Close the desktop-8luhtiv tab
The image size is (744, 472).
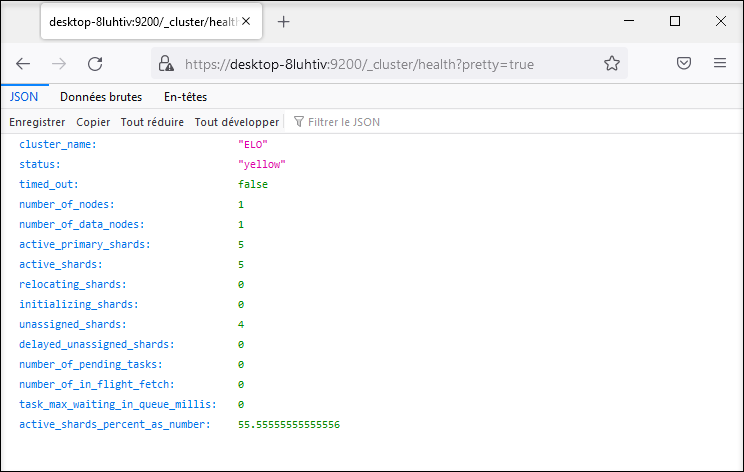[246, 21]
